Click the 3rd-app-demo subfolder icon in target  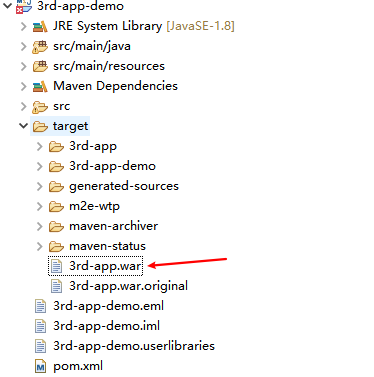pyautogui.click(x=56, y=166)
